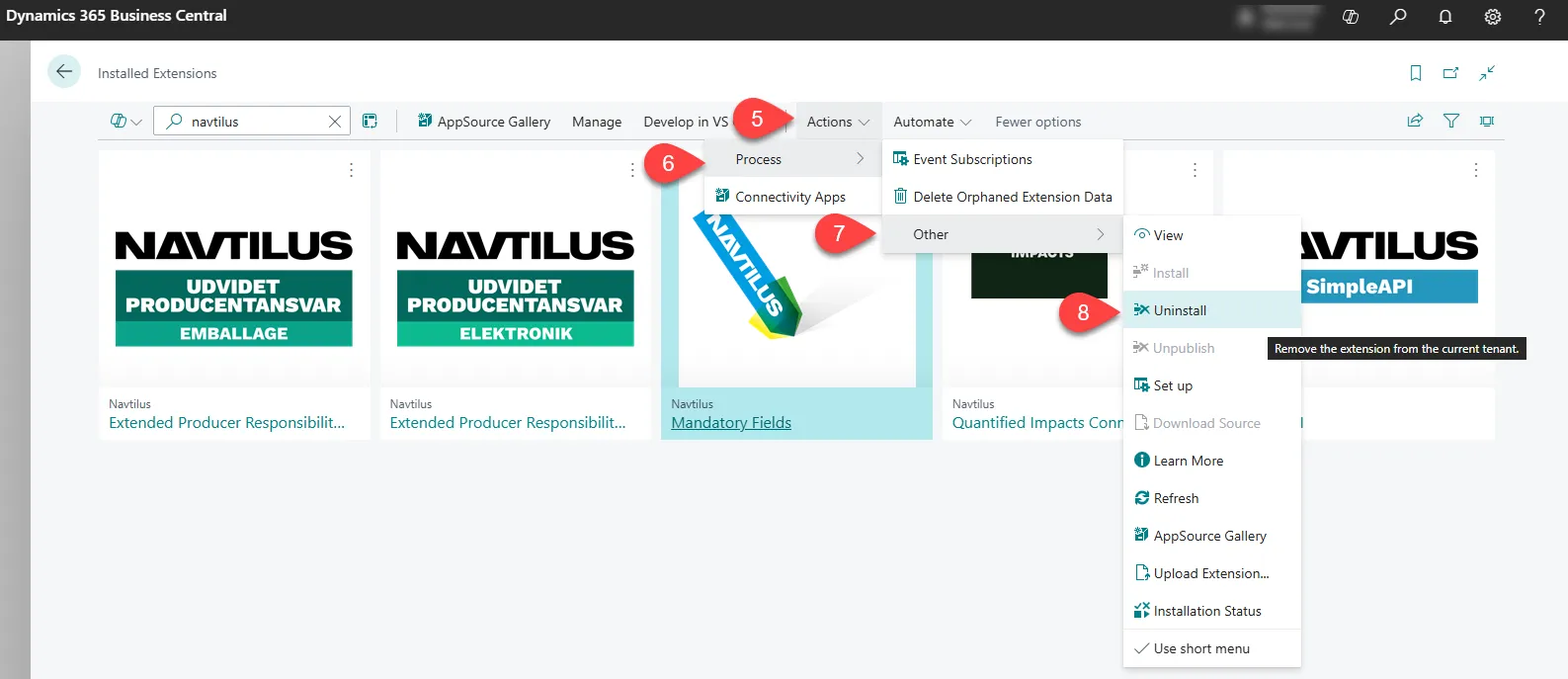The image size is (1568, 679).
Task: Select Uninstall from the menu
Action: click(1180, 310)
